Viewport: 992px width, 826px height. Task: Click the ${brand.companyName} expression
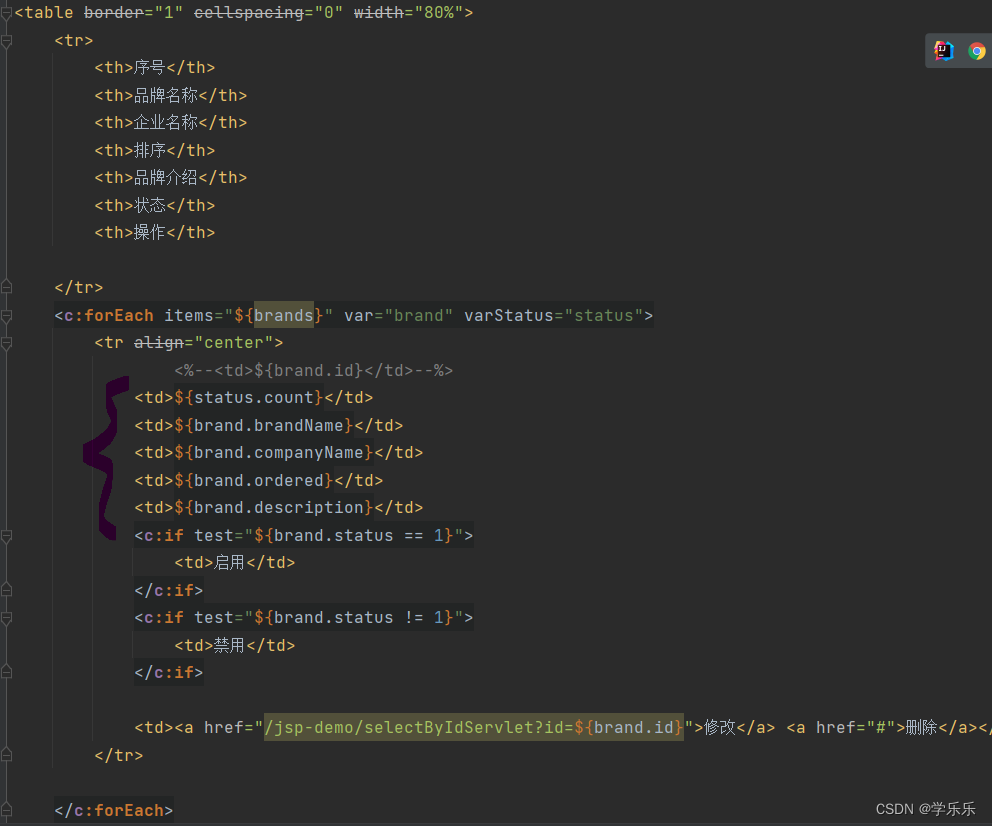(x=274, y=452)
